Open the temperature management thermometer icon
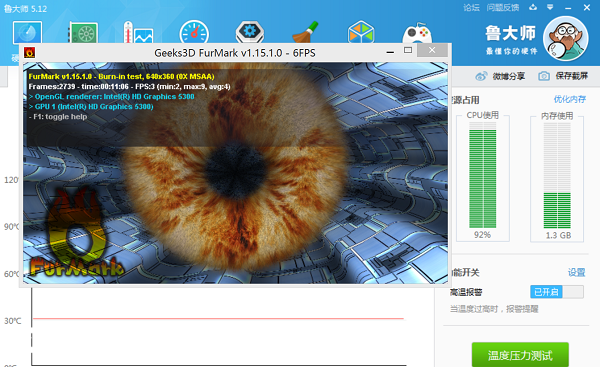Screen dimensions: 600x367 (x=138, y=32)
